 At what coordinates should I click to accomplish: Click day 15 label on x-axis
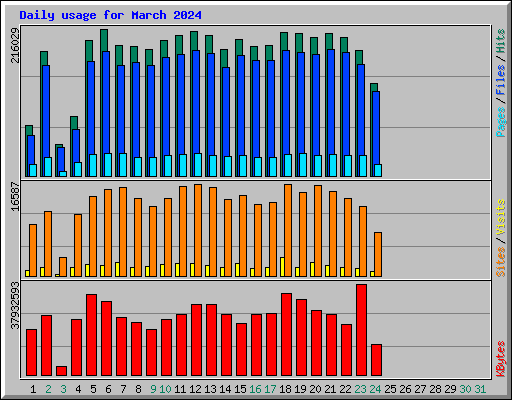point(240,389)
